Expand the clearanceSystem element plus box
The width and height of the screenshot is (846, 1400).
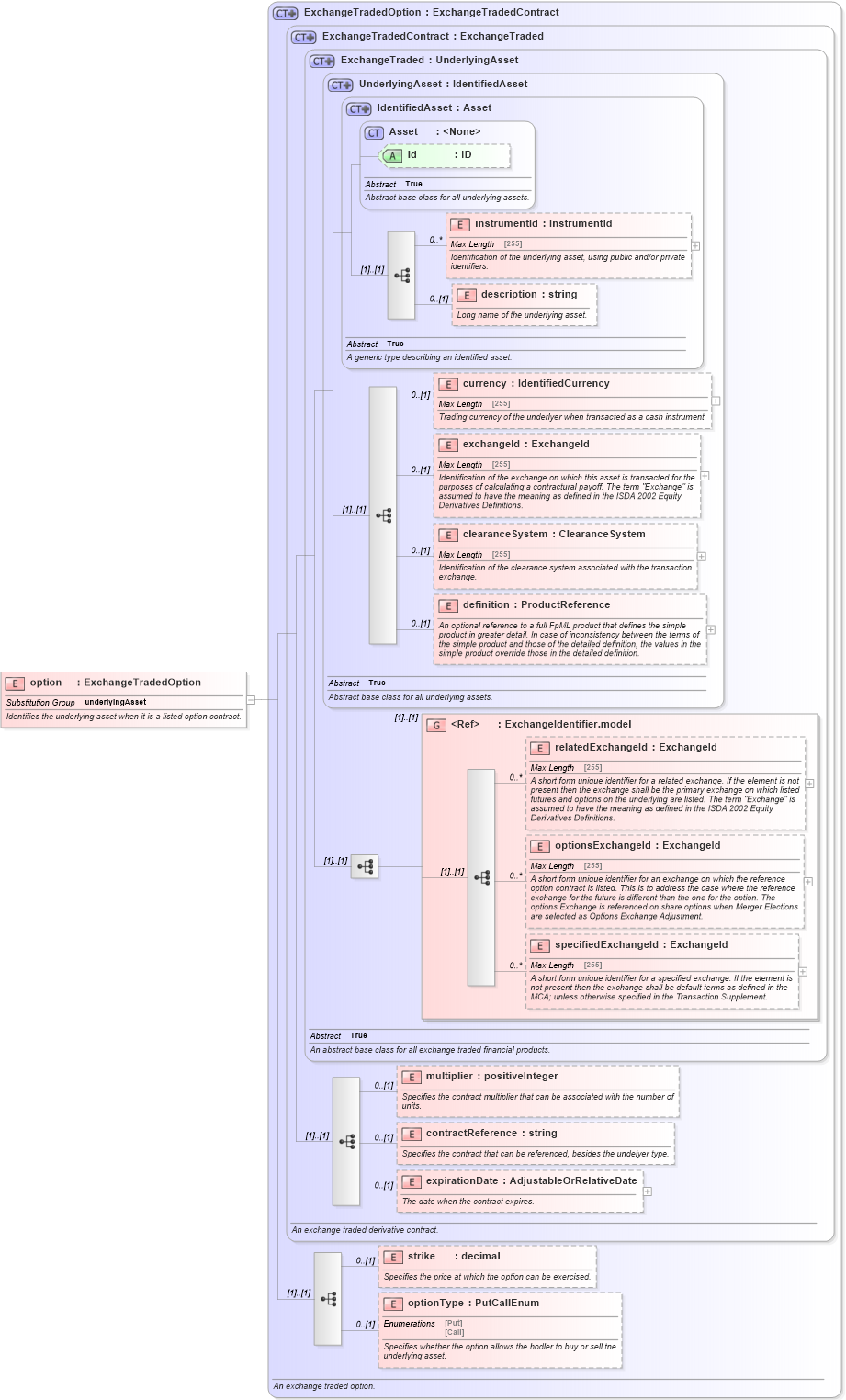coord(701,556)
